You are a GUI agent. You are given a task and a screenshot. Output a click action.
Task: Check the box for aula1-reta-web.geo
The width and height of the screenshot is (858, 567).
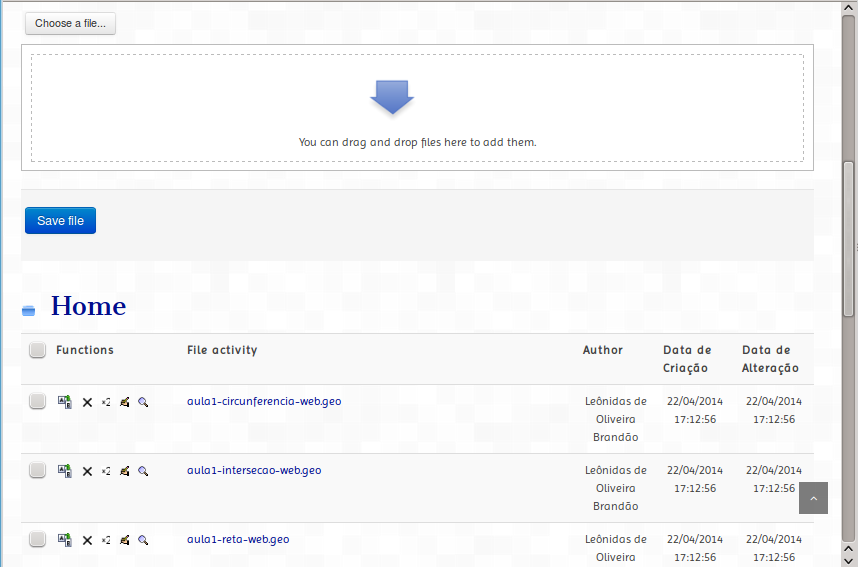37,539
